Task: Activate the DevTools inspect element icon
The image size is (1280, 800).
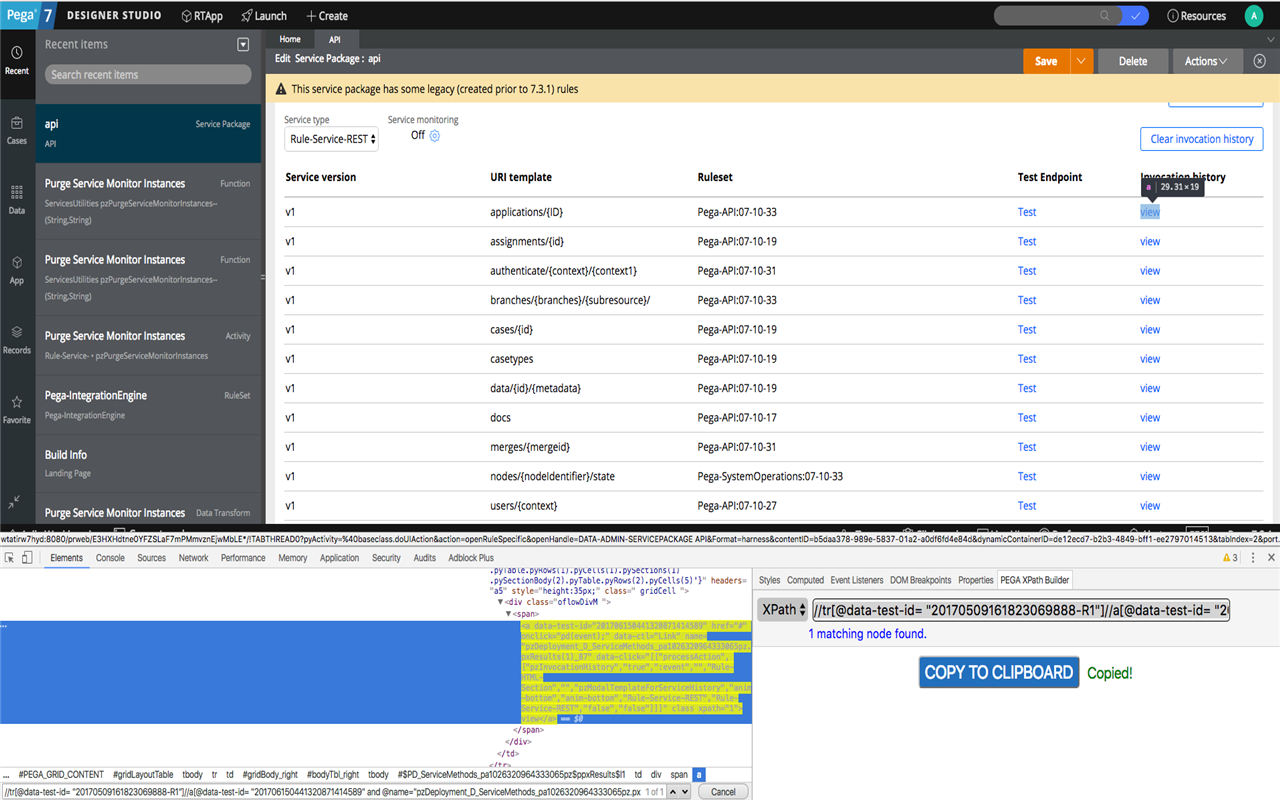Action: point(9,558)
